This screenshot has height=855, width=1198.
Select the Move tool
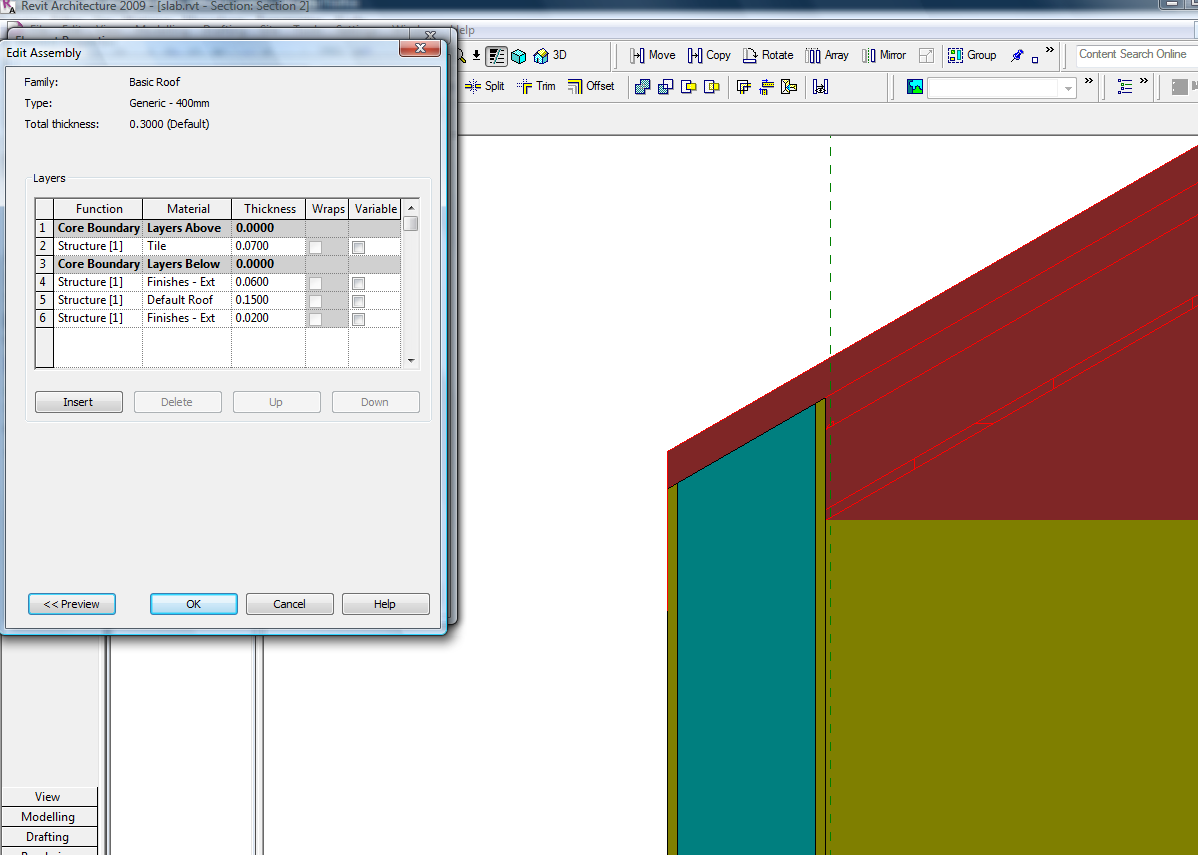coord(652,55)
